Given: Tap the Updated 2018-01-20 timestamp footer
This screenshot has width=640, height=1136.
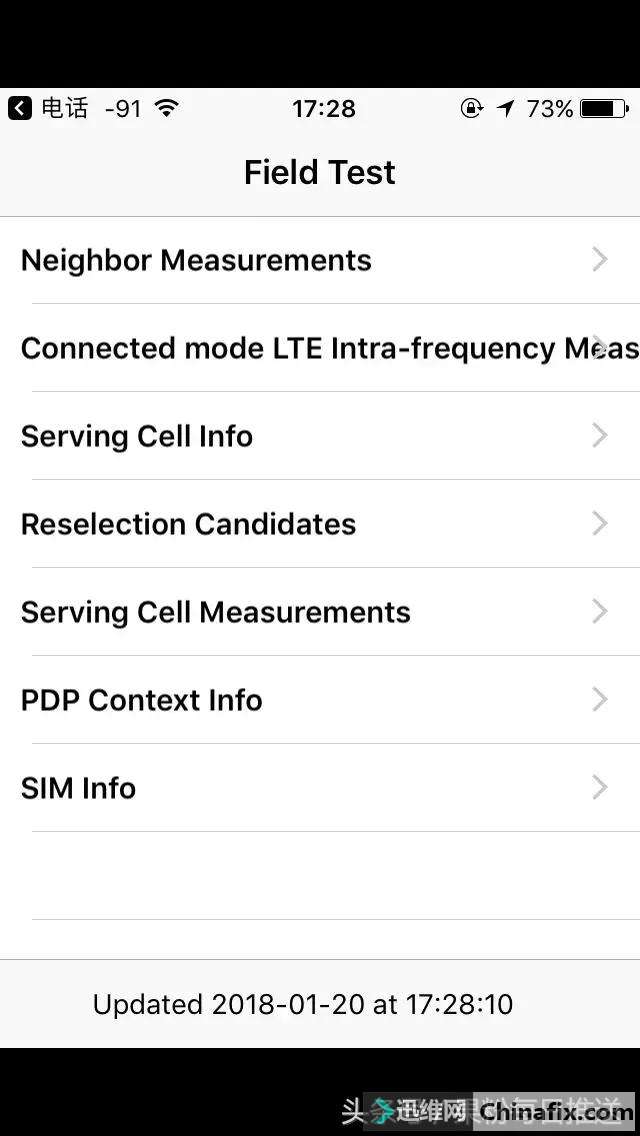Looking at the screenshot, I should pyautogui.click(x=303, y=1004).
